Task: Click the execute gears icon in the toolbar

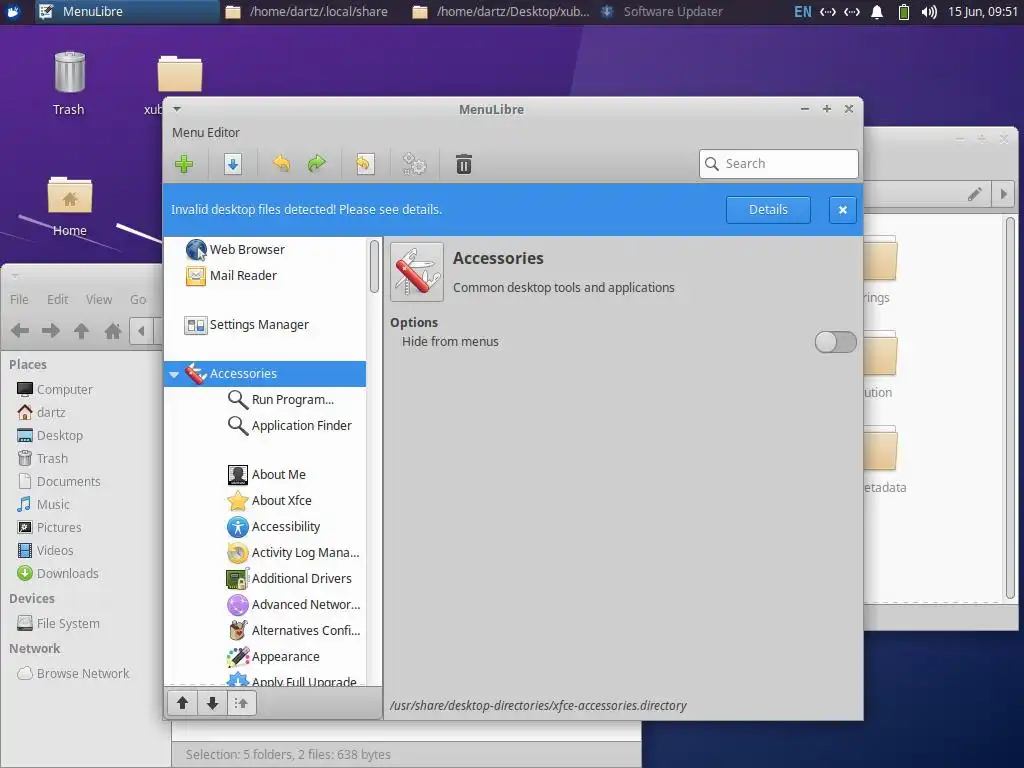Action: [414, 164]
